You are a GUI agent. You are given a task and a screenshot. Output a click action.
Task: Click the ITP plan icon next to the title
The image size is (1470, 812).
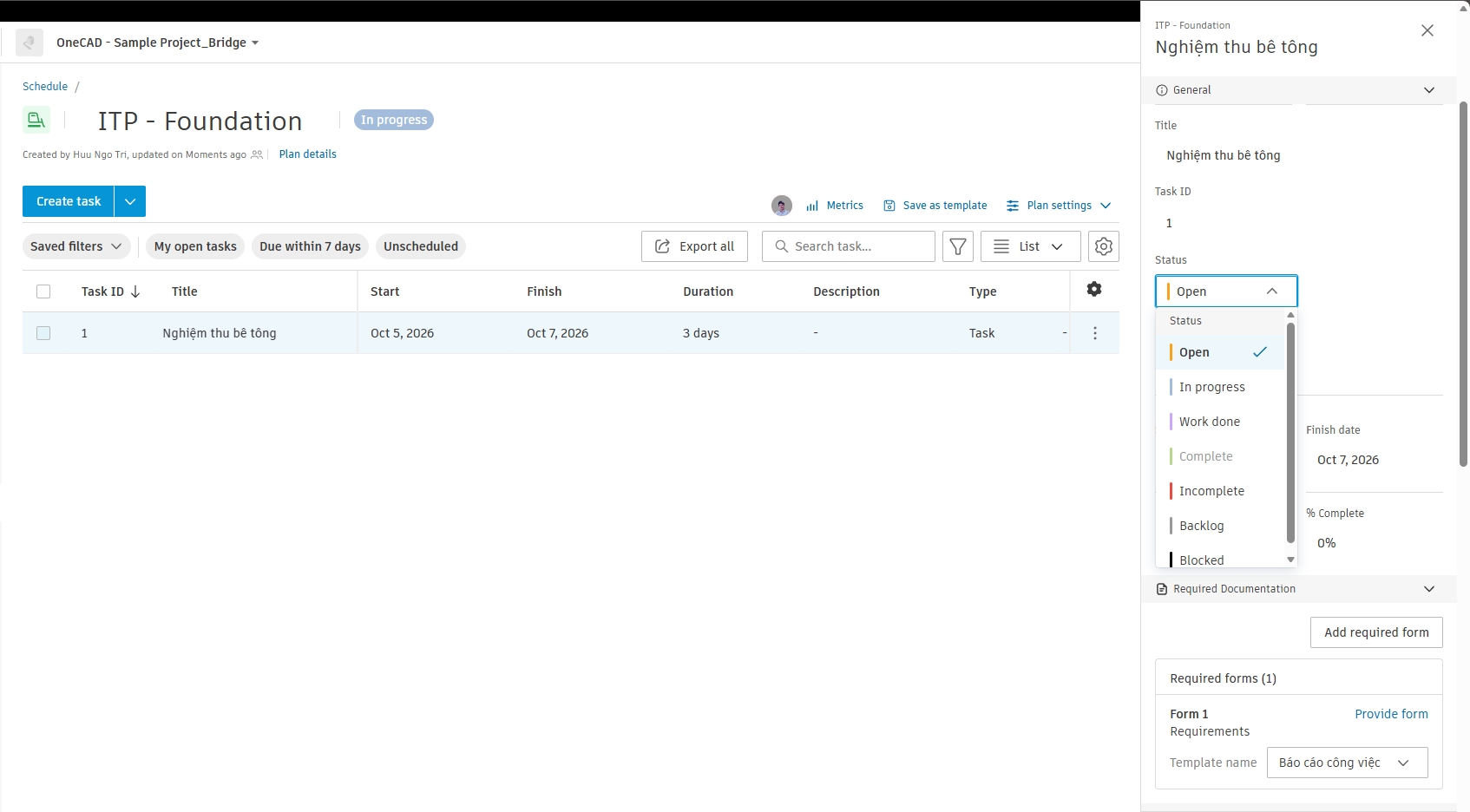[x=36, y=120]
